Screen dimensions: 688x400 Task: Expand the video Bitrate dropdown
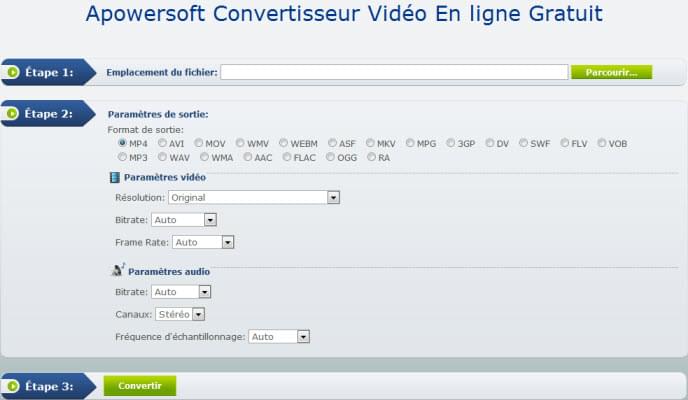point(184,220)
